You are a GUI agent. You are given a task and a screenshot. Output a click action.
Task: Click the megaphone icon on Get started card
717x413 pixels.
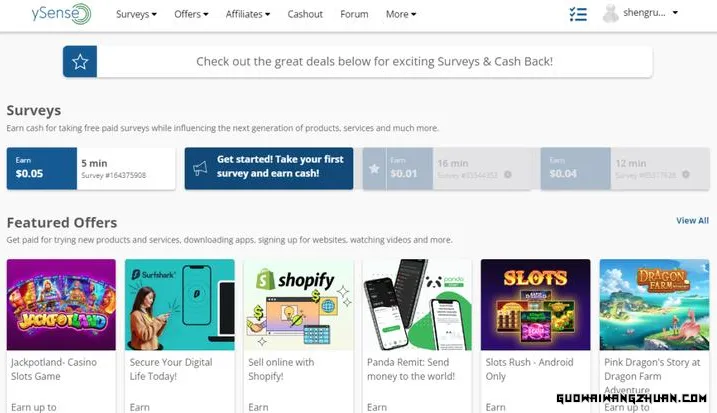tap(200, 168)
